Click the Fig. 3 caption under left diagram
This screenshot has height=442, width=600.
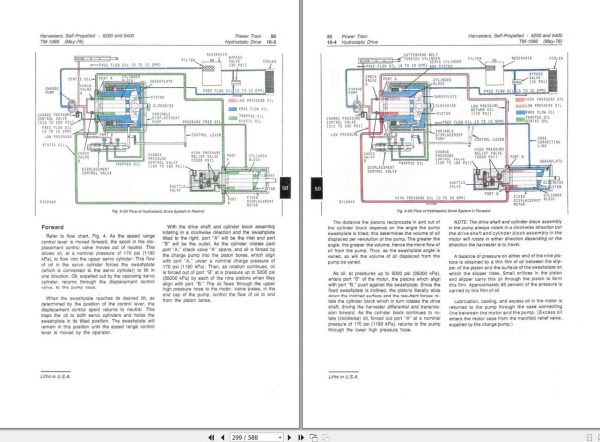tap(158, 211)
